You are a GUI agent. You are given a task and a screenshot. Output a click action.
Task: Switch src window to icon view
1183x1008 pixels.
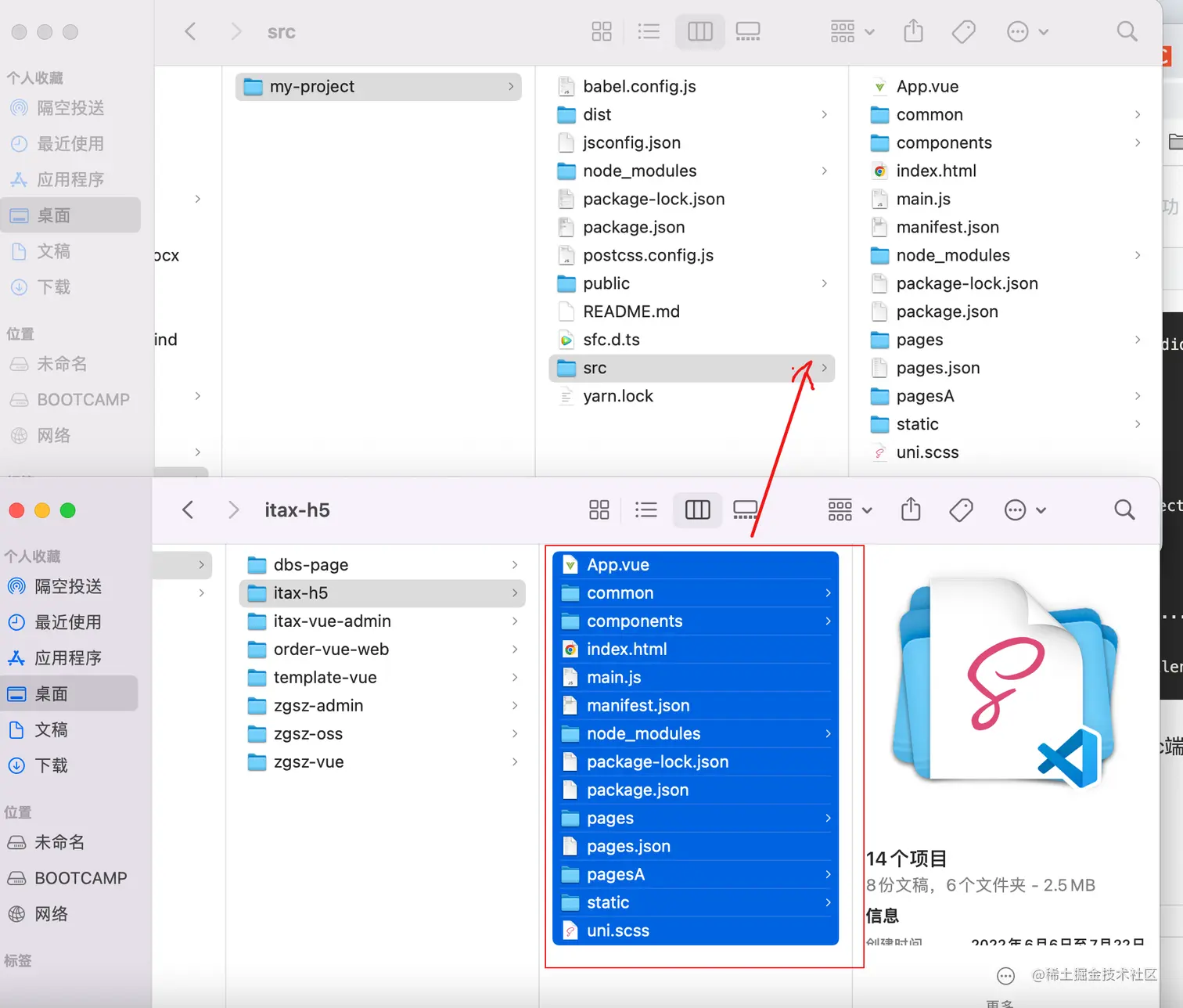coord(602,31)
